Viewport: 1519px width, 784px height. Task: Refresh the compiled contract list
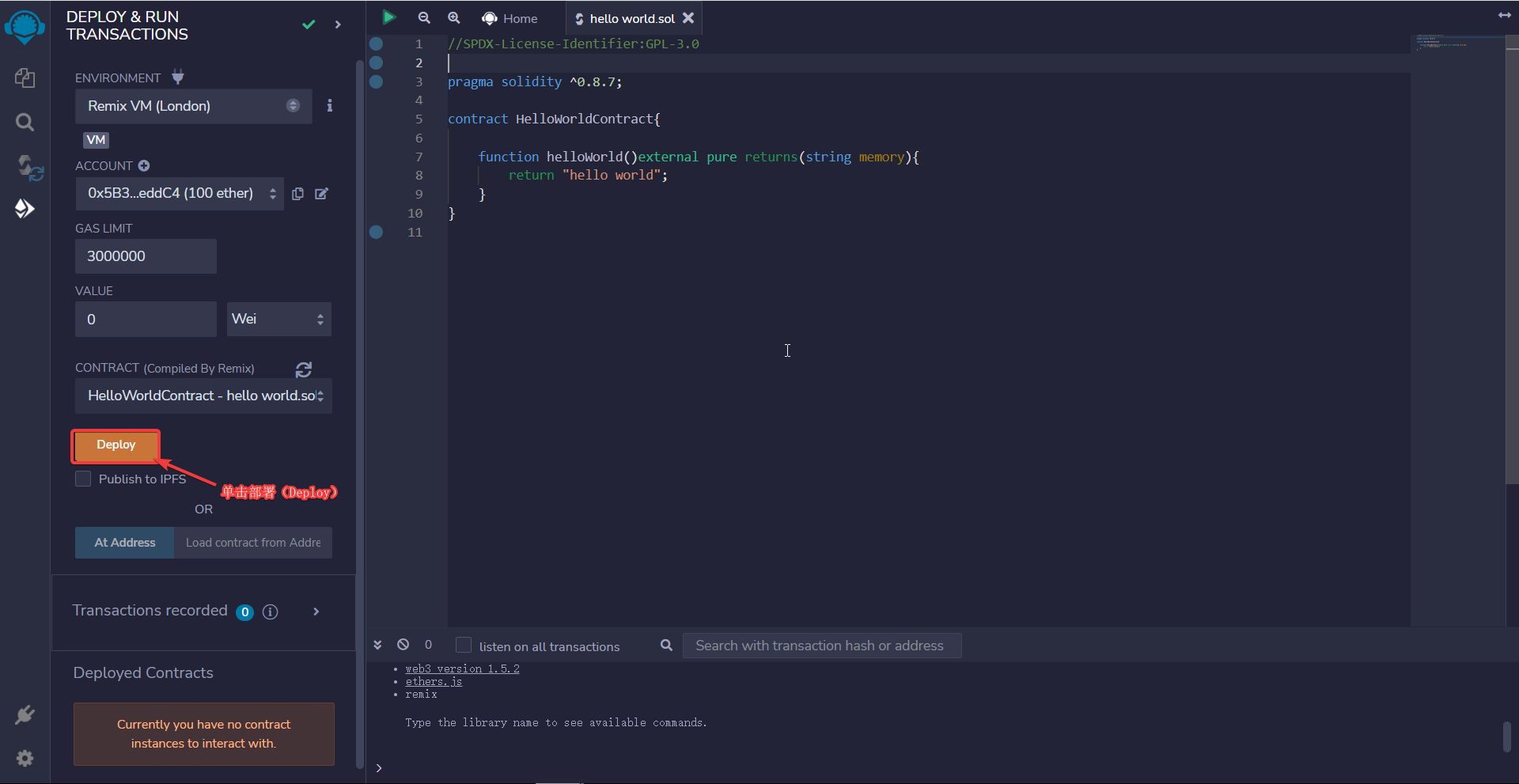[x=304, y=369]
